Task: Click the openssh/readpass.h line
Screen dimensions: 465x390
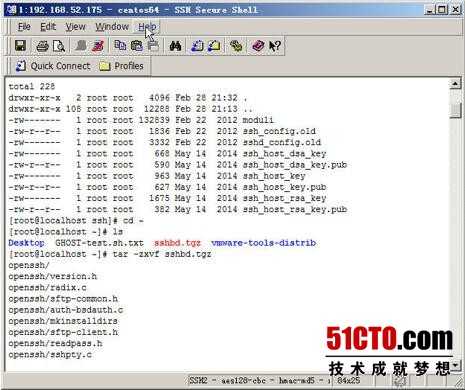Action: (55, 344)
